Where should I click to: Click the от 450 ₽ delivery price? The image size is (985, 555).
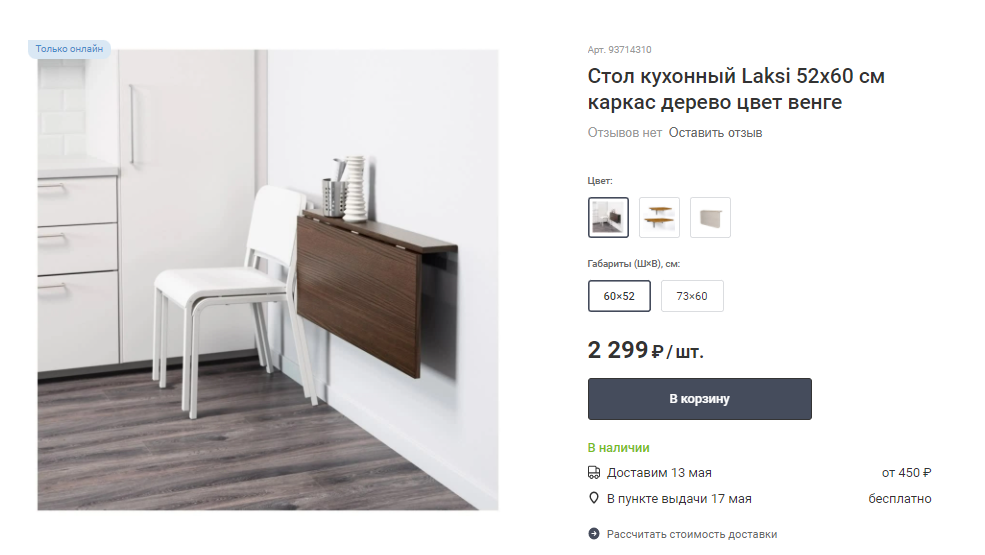point(906,473)
